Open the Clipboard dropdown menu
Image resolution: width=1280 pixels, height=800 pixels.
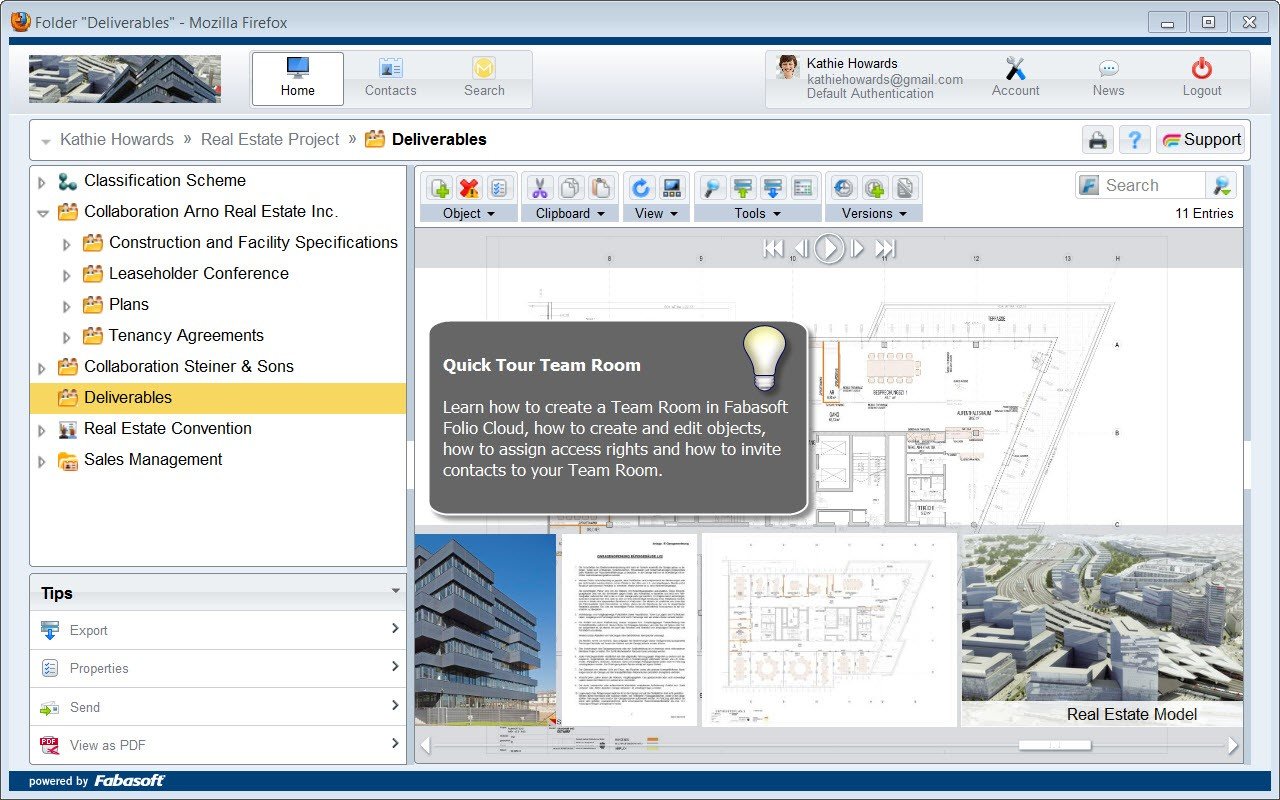[x=570, y=213]
